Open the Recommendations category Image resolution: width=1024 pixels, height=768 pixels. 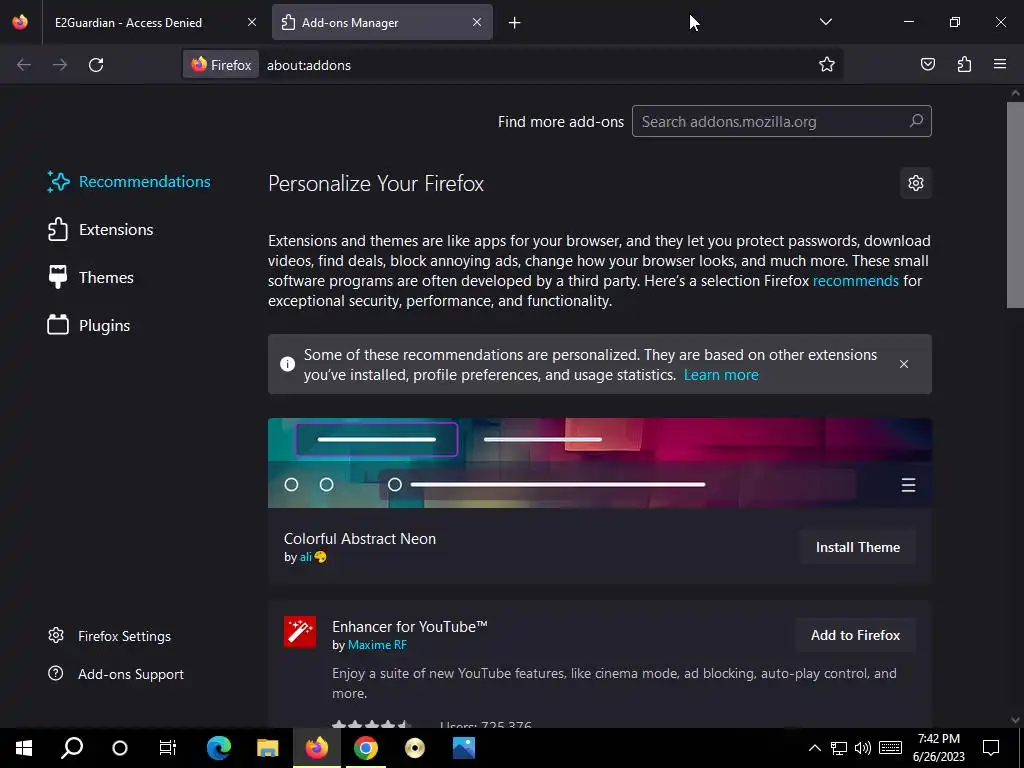click(129, 182)
